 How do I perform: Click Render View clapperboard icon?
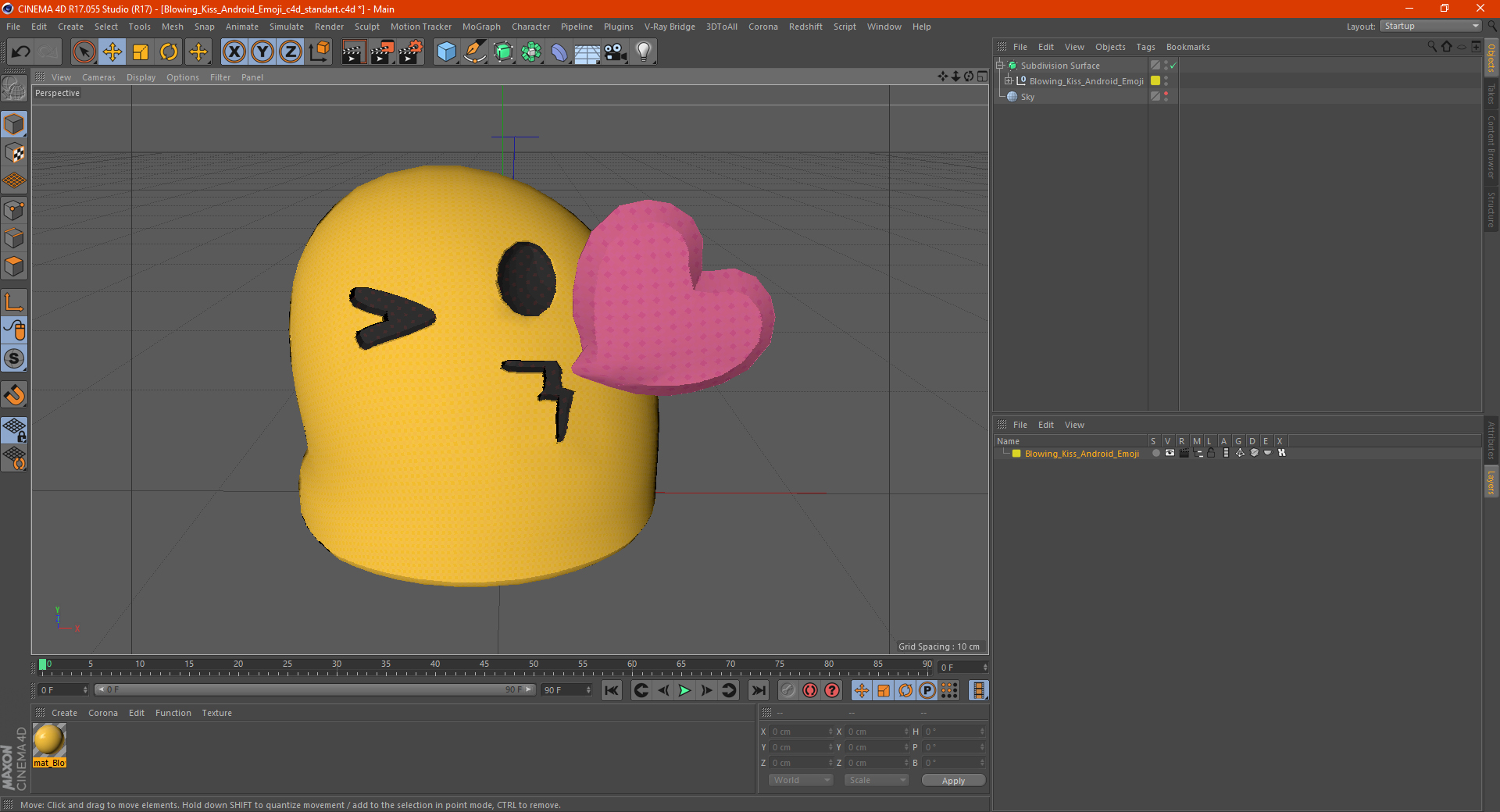coord(353,52)
